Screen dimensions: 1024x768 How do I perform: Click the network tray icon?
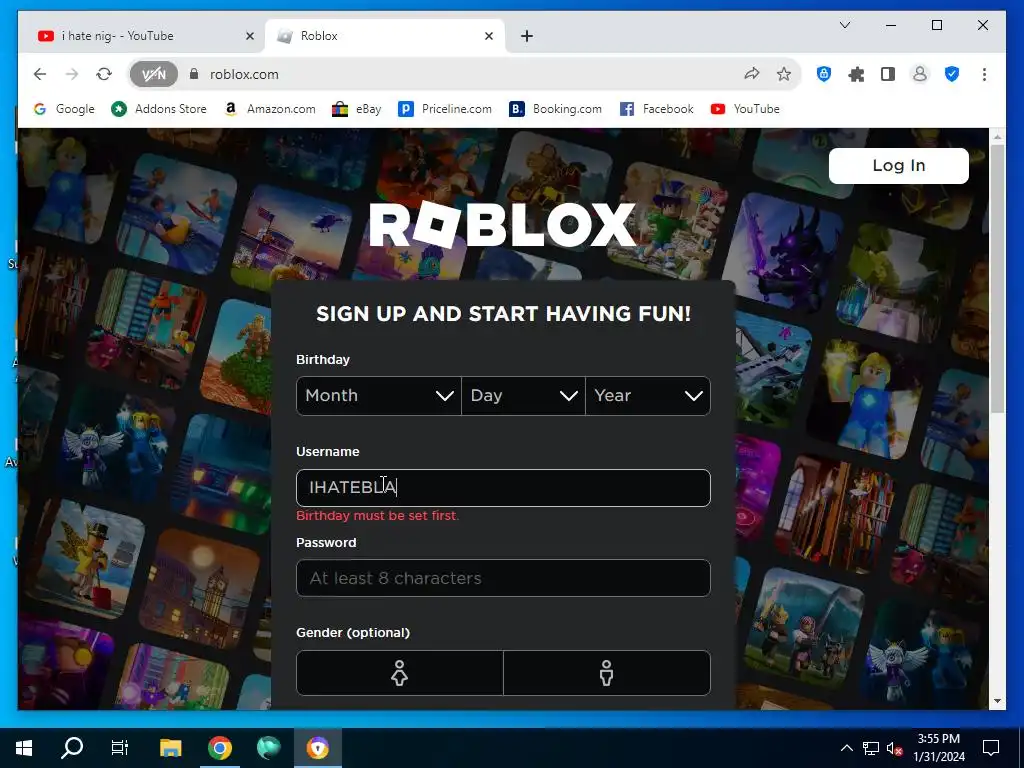871,748
